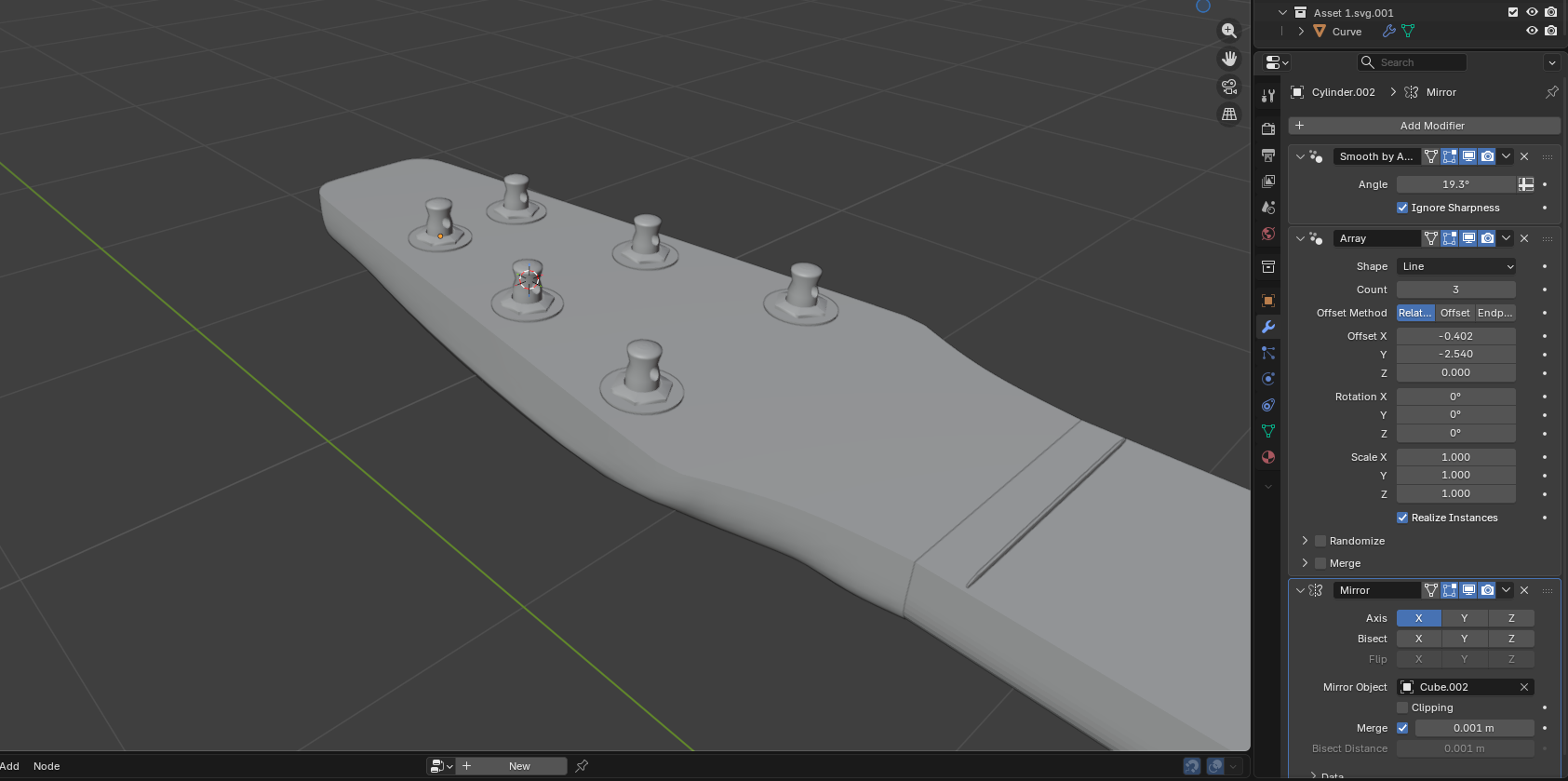Open the Render properties tab
Viewport: 1568px width, 781px height.
click(1267, 128)
